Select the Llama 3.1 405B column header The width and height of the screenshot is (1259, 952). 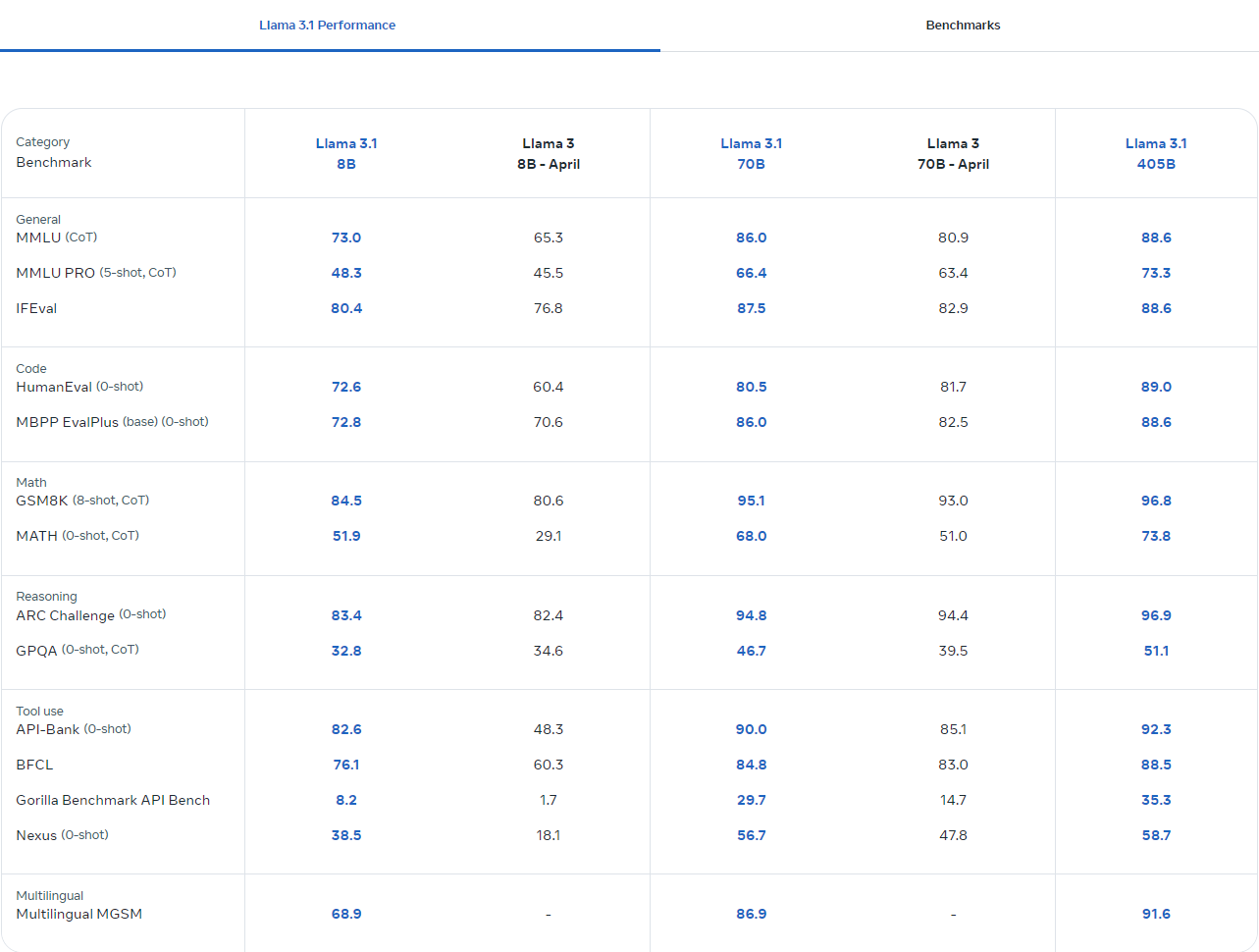coord(1156,154)
